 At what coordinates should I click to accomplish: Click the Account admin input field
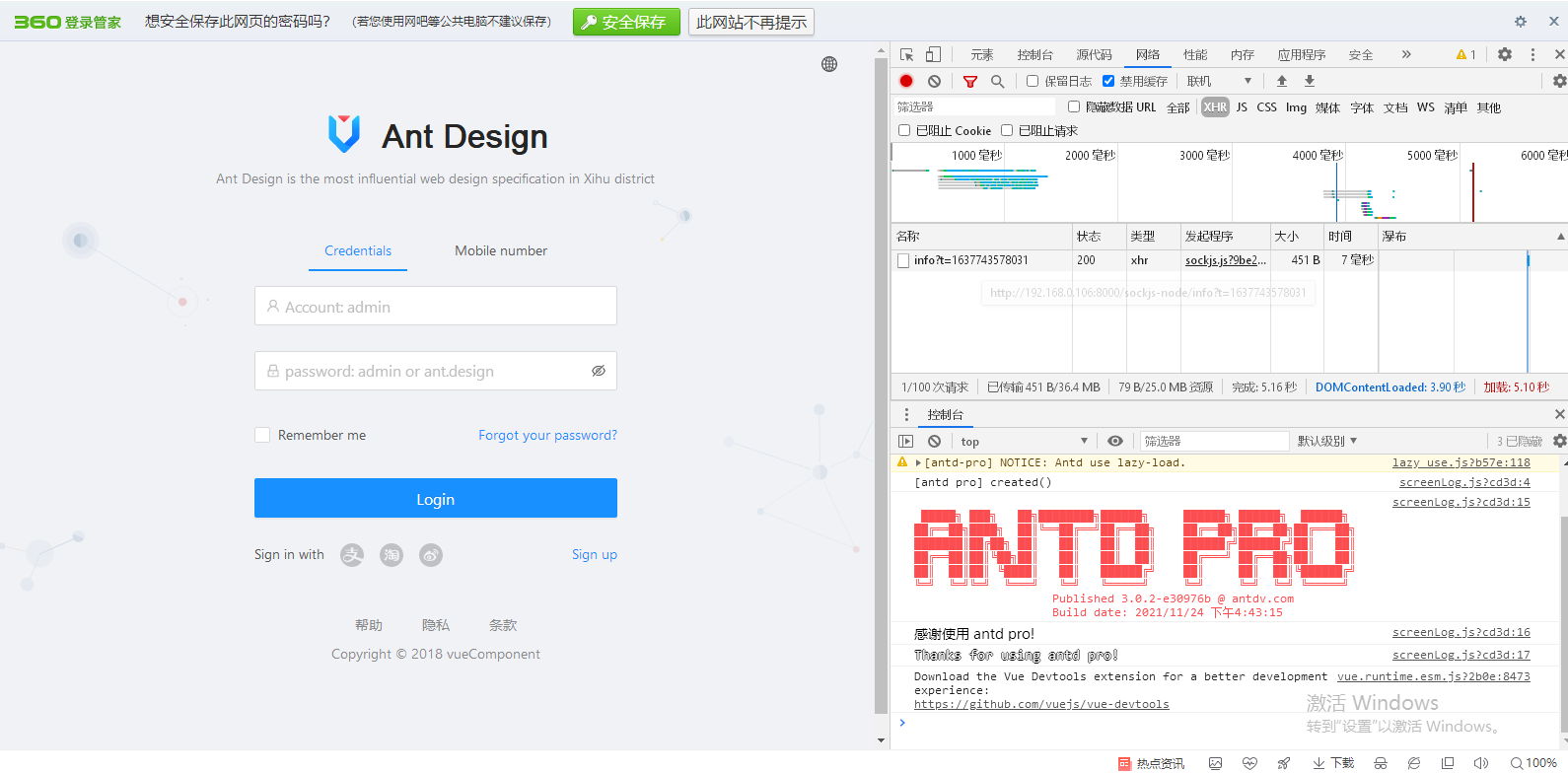436,306
